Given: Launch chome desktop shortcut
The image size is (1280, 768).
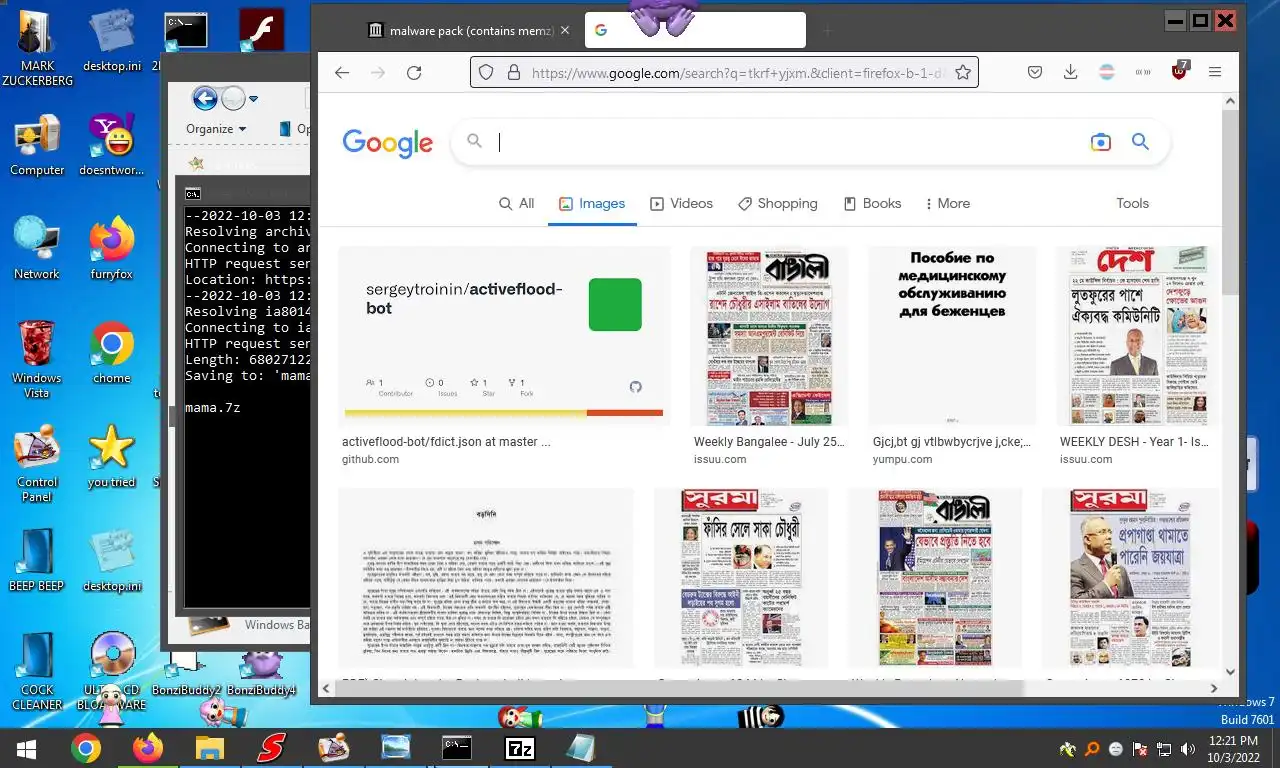Looking at the screenshot, I should point(112,353).
